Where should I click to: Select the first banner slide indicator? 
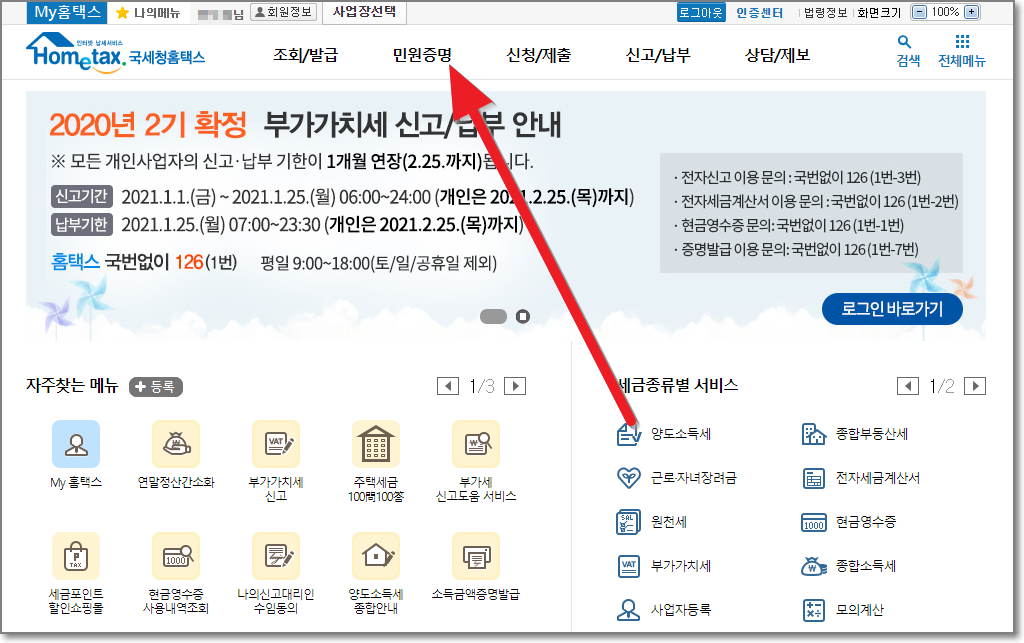pyautogui.click(x=493, y=317)
